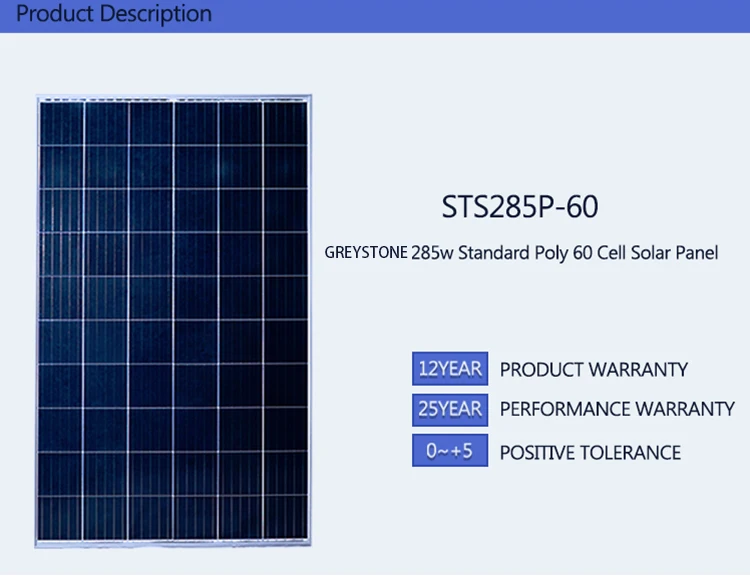Click the PRODUCT WARRANTY label

tap(594, 369)
